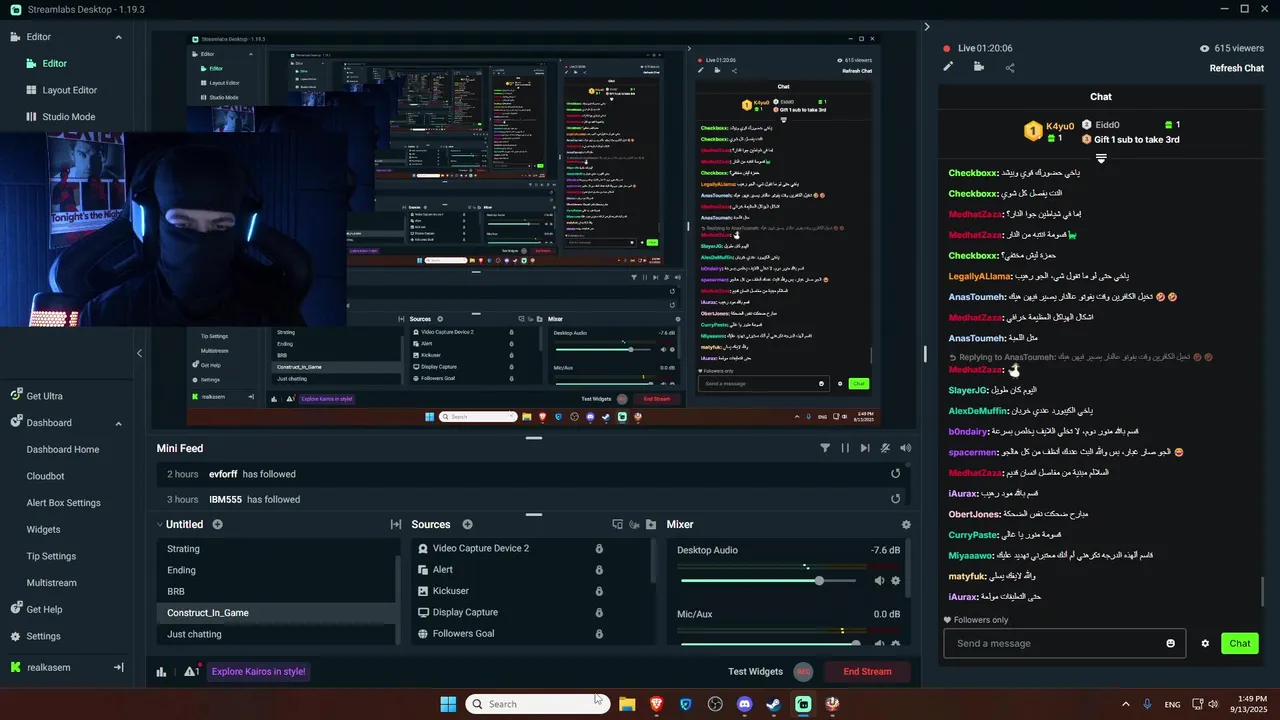The height and width of the screenshot is (720, 1280).
Task: Pause the Mini Feed alert queue
Action: (845, 448)
